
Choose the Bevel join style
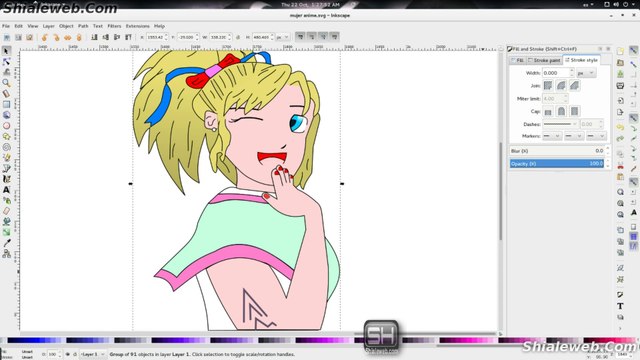point(575,85)
